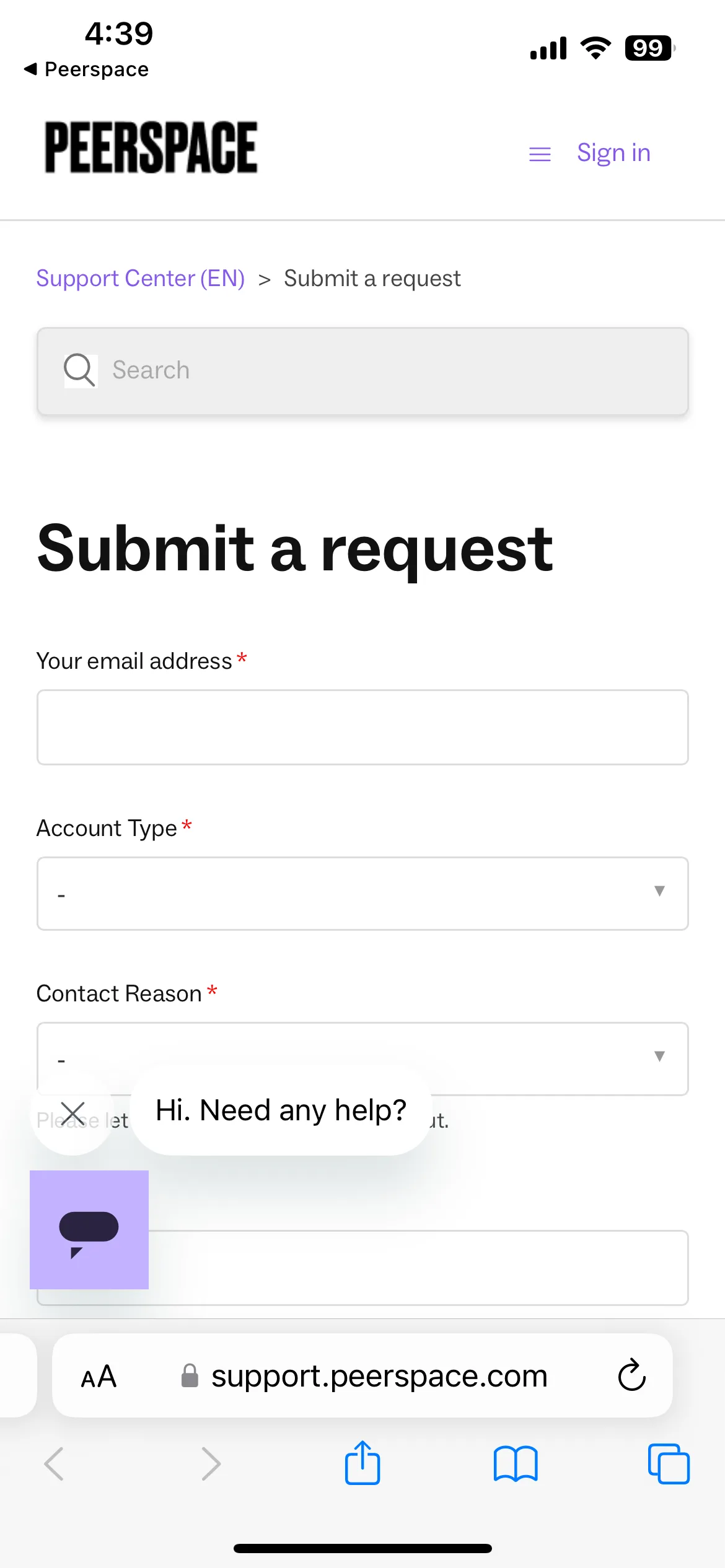Open the purple chat widget icon

[89, 1229]
